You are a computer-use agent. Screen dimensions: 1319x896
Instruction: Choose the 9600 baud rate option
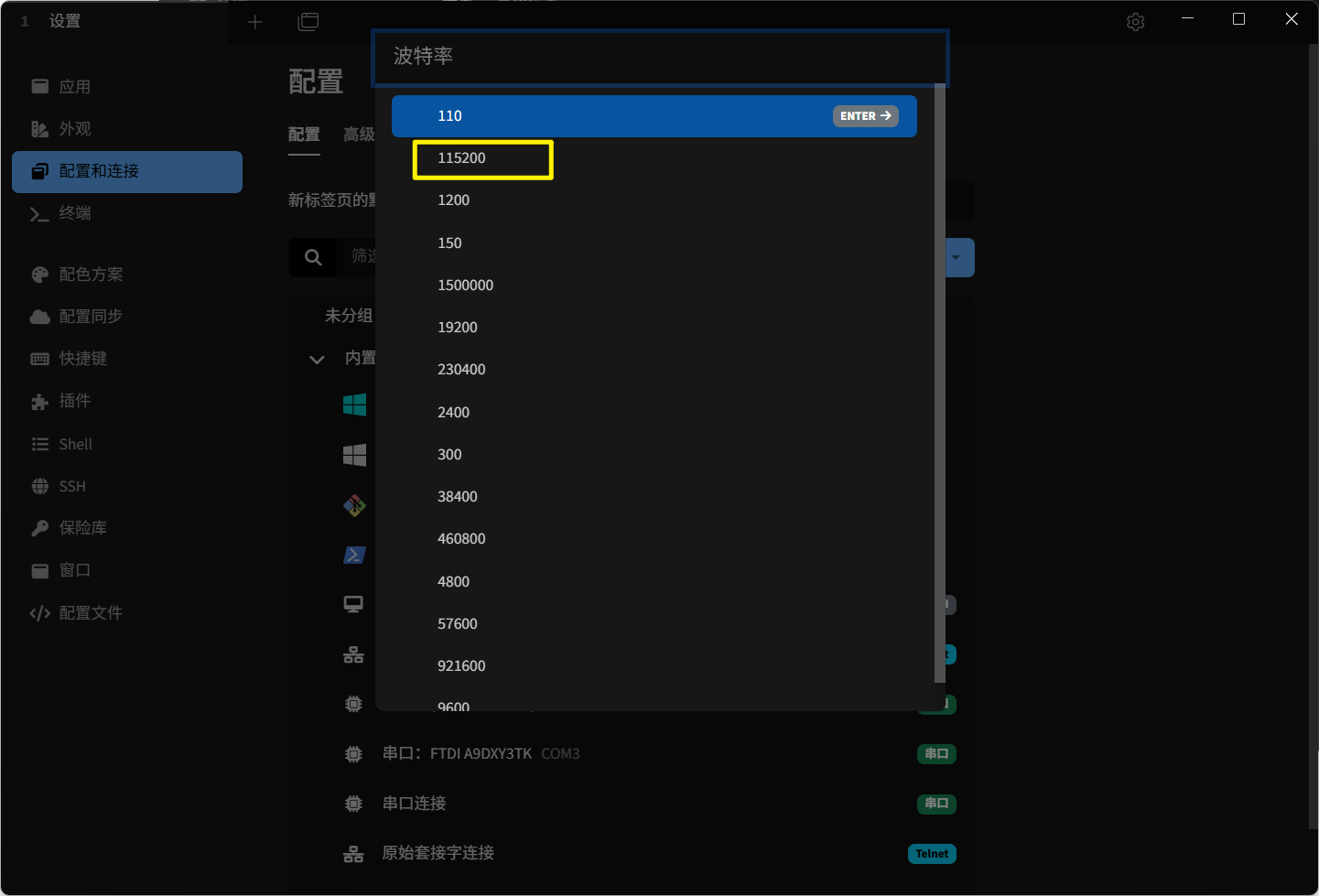tap(454, 705)
